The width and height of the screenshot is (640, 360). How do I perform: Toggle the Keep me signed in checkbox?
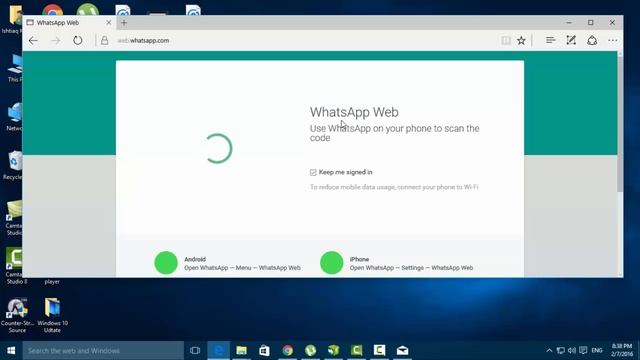[x=313, y=173]
